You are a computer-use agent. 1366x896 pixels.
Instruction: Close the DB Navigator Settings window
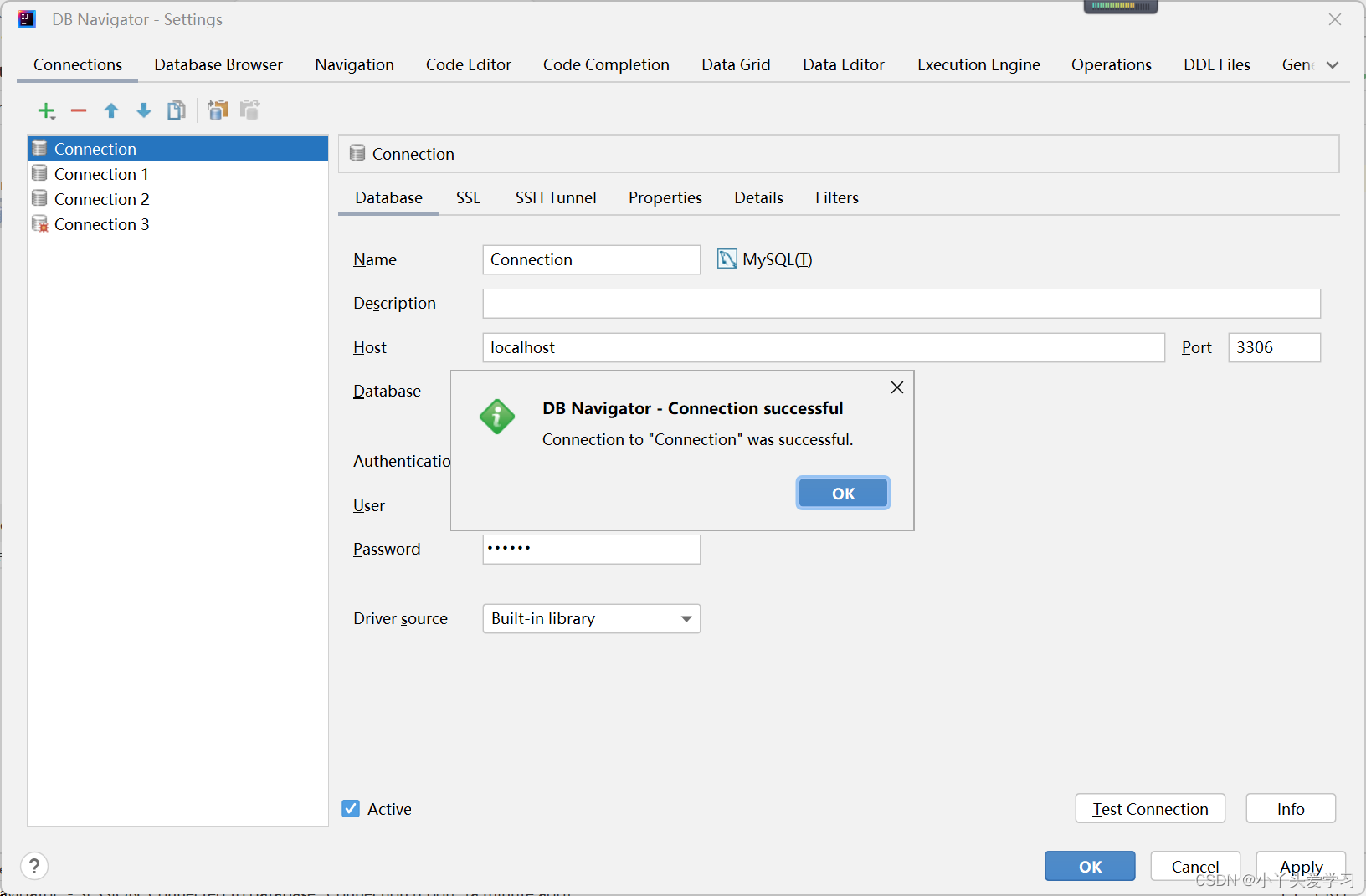pyautogui.click(x=1335, y=19)
